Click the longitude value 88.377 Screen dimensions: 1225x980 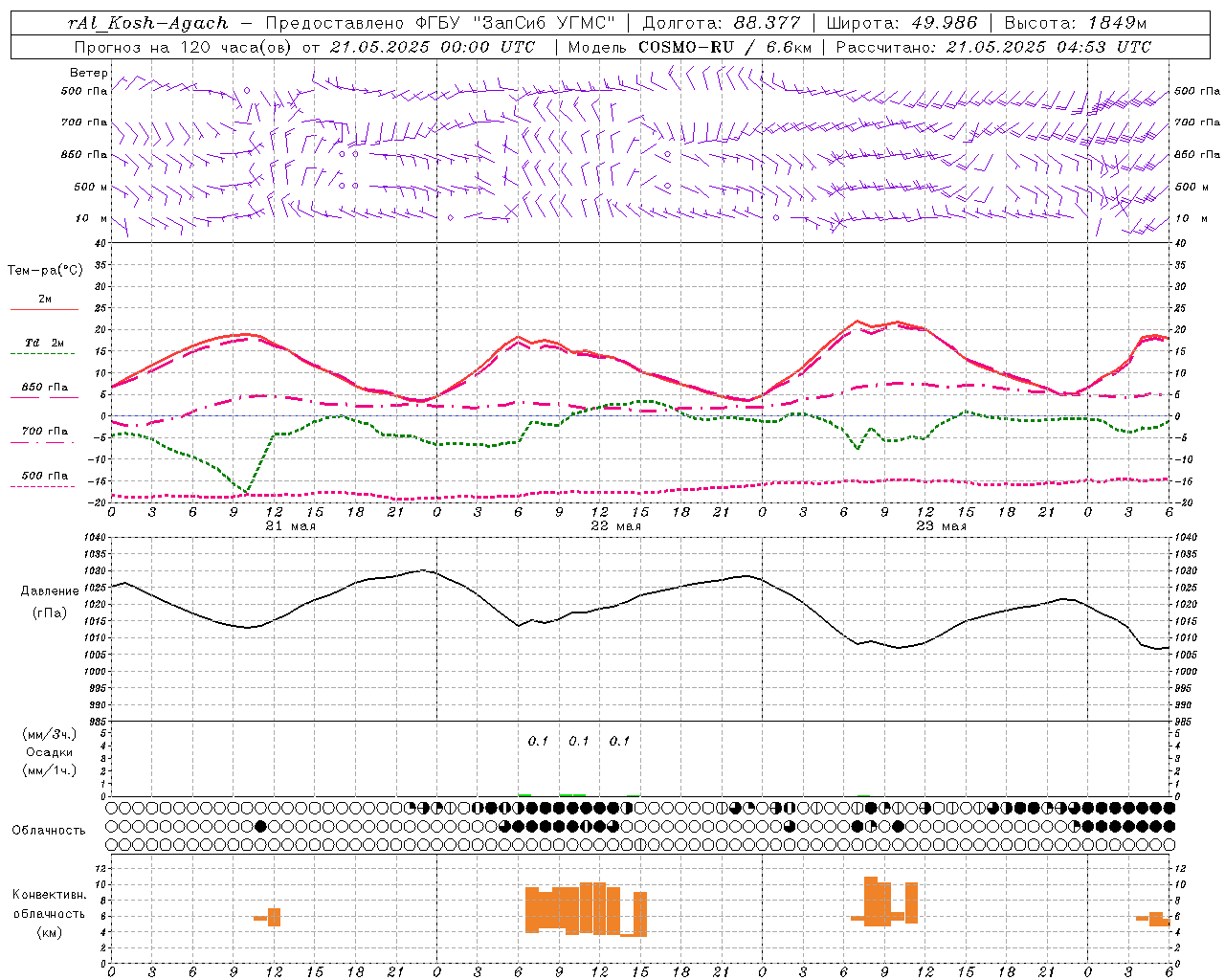pyautogui.click(x=768, y=23)
